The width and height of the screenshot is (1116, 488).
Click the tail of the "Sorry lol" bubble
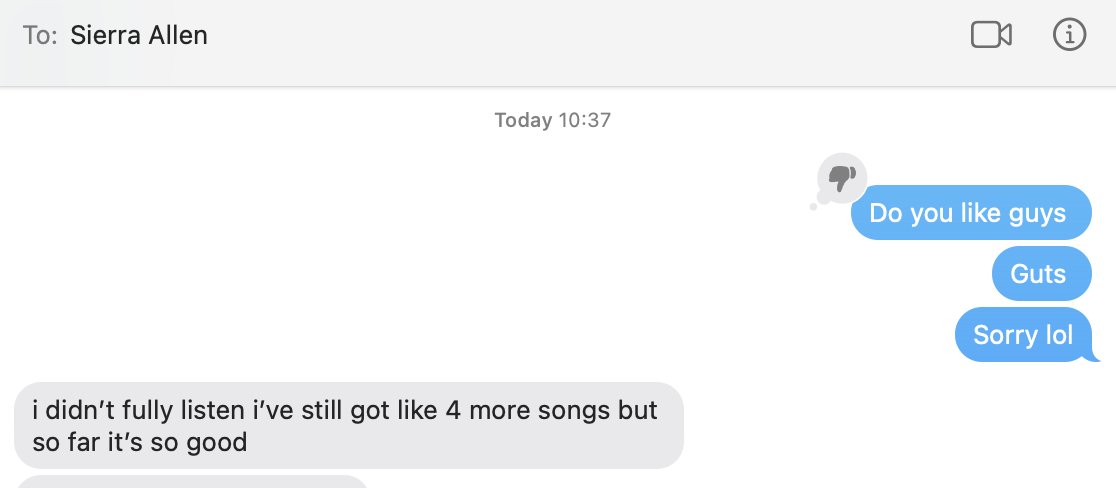[x=1093, y=356]
